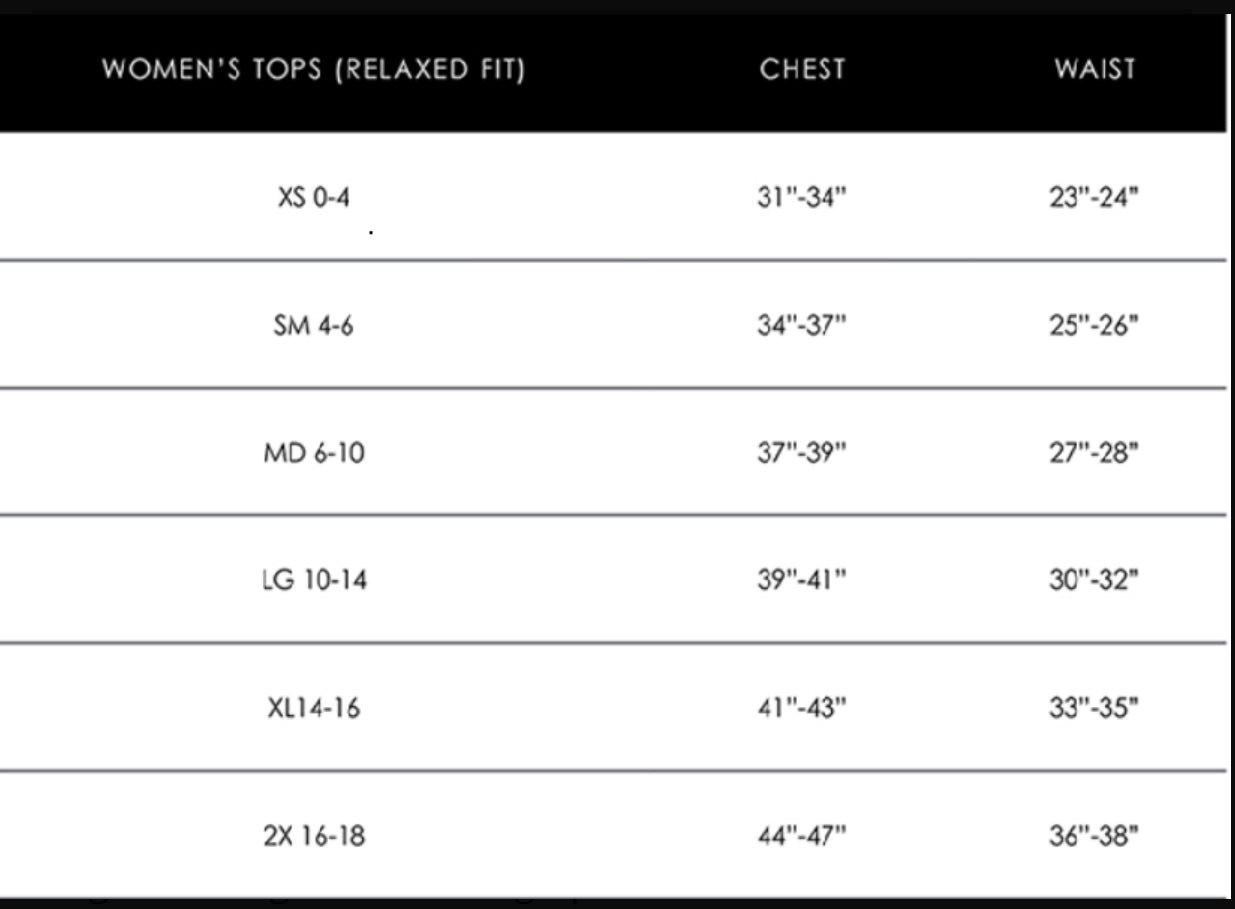1235x909 pixels.
Task: Select the 2X 16-18 size row label
Action: [313, 836]
